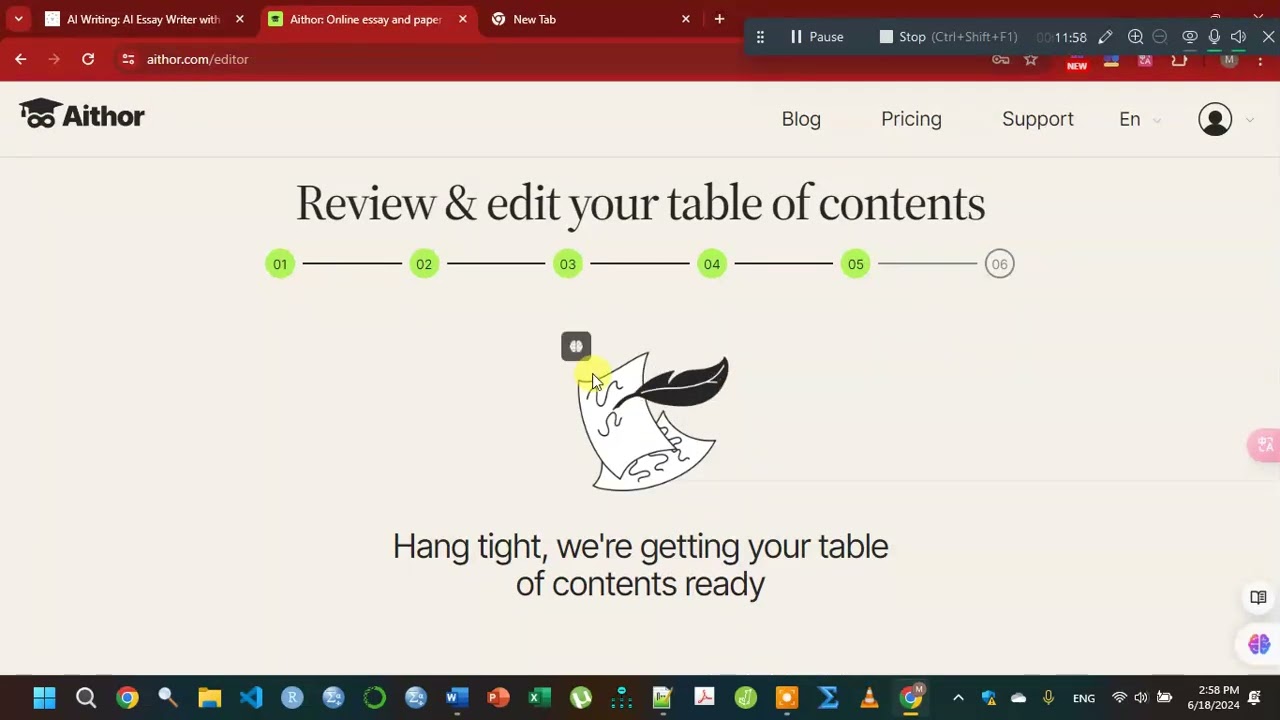Open Microsoft Word from taskbar
Screen dimensions: 1280x720
pos(457,698)
